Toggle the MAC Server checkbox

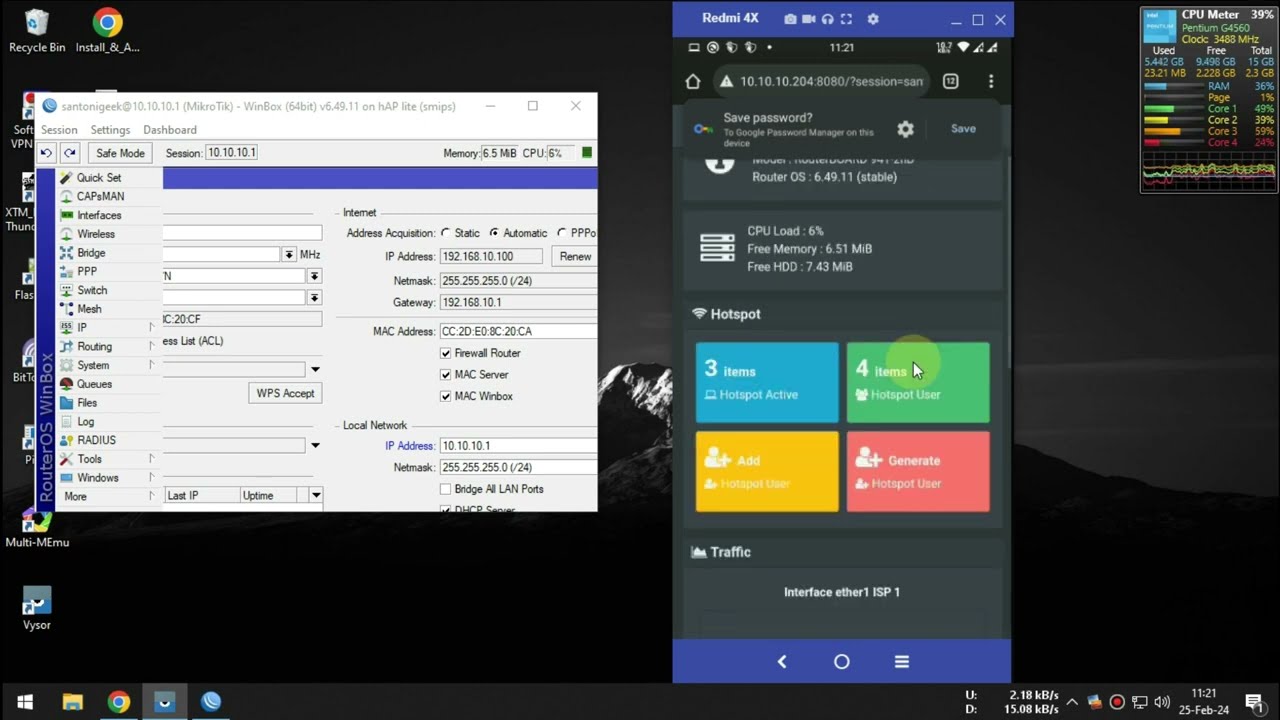[x=446, y=374]
